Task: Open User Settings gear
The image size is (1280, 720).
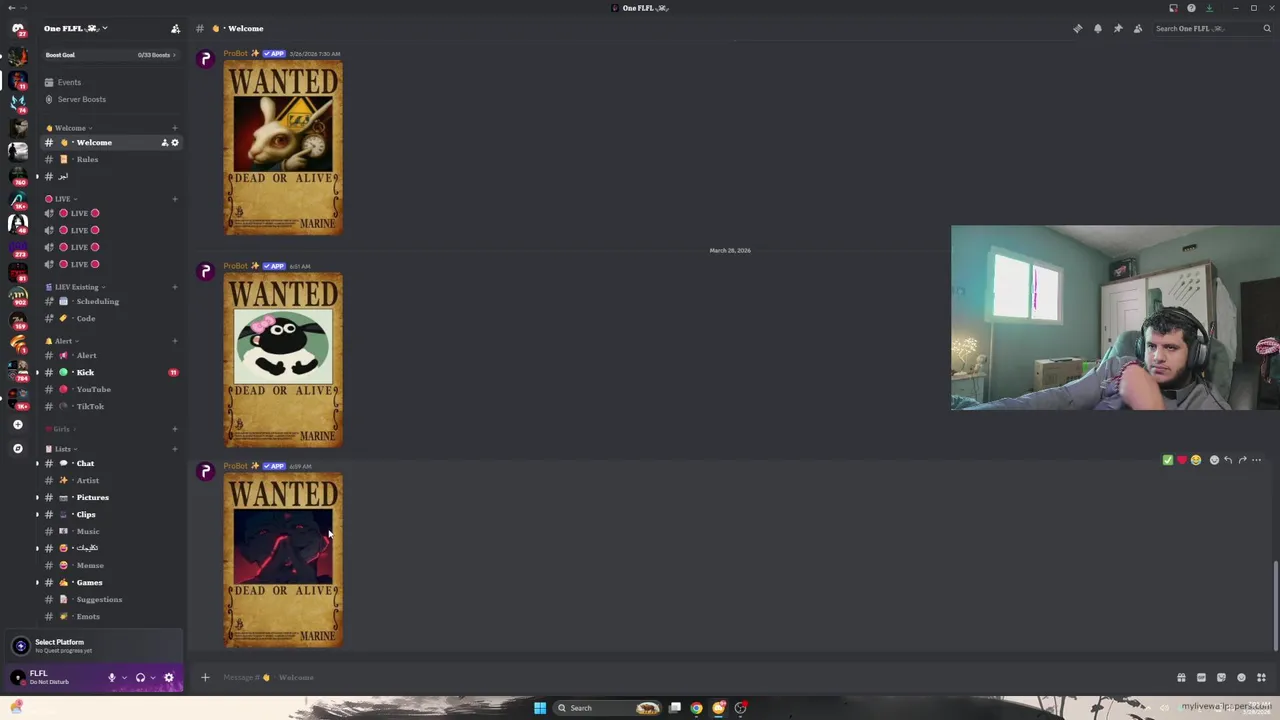Action: 168,677
